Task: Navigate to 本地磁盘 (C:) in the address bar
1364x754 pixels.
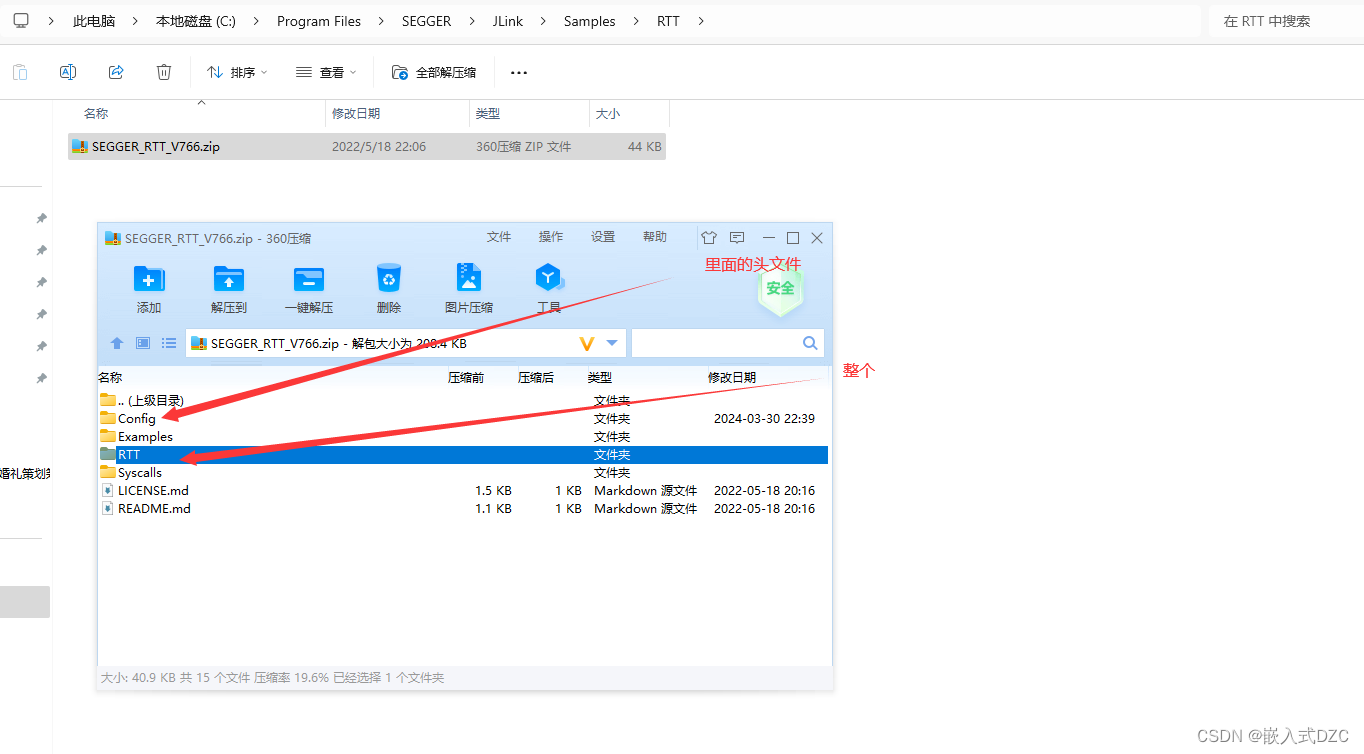Action: (196, 21)
